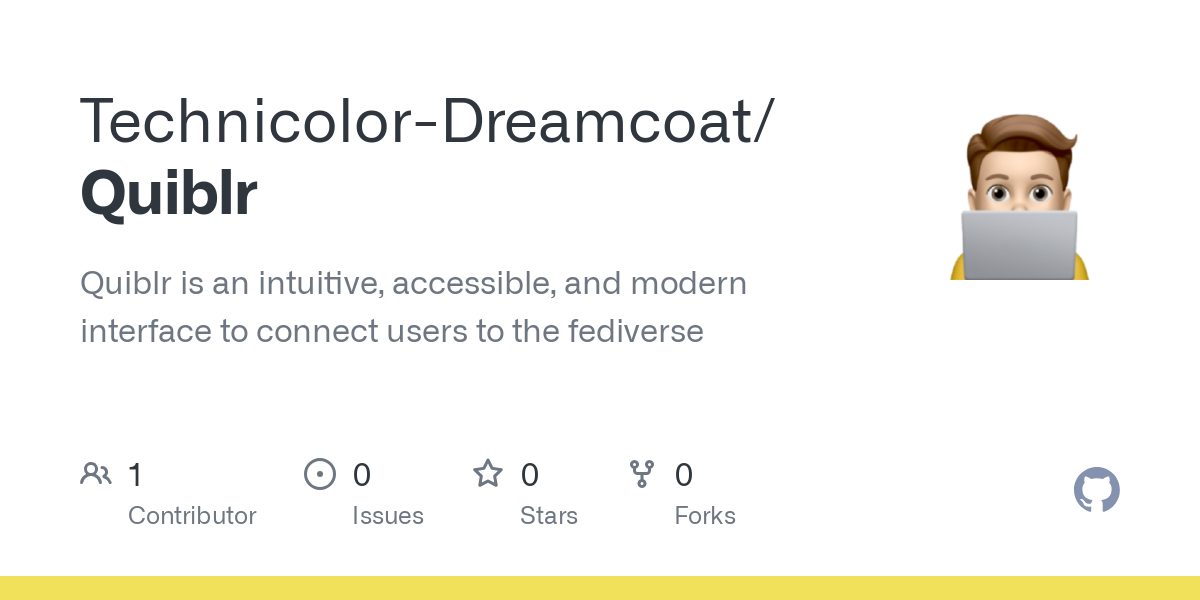Click the zero count above Forks
Viewport: 1200px width, 600px height.
[x=683, y=475]
